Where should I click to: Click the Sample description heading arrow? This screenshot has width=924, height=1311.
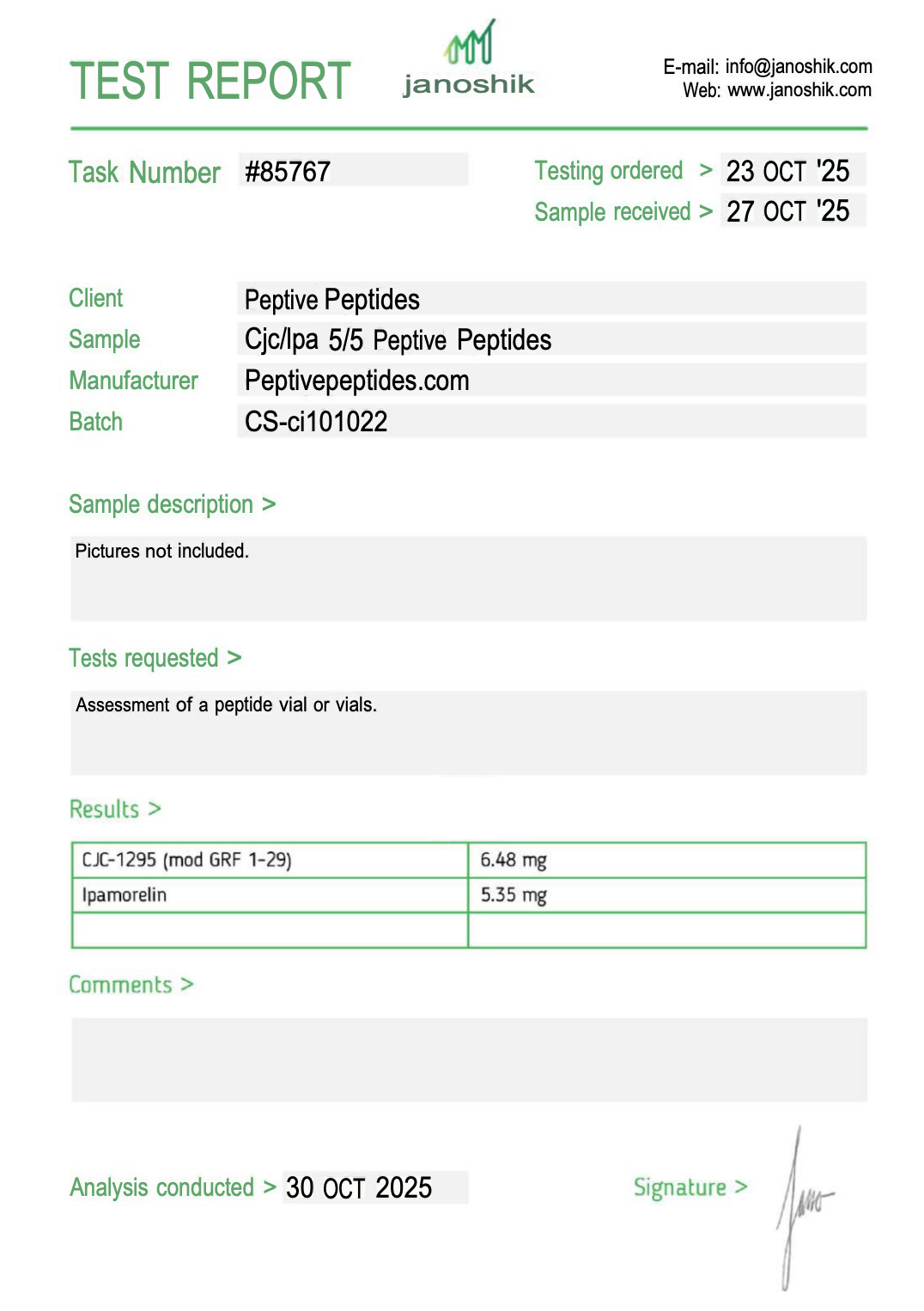(x=269, y=504)
